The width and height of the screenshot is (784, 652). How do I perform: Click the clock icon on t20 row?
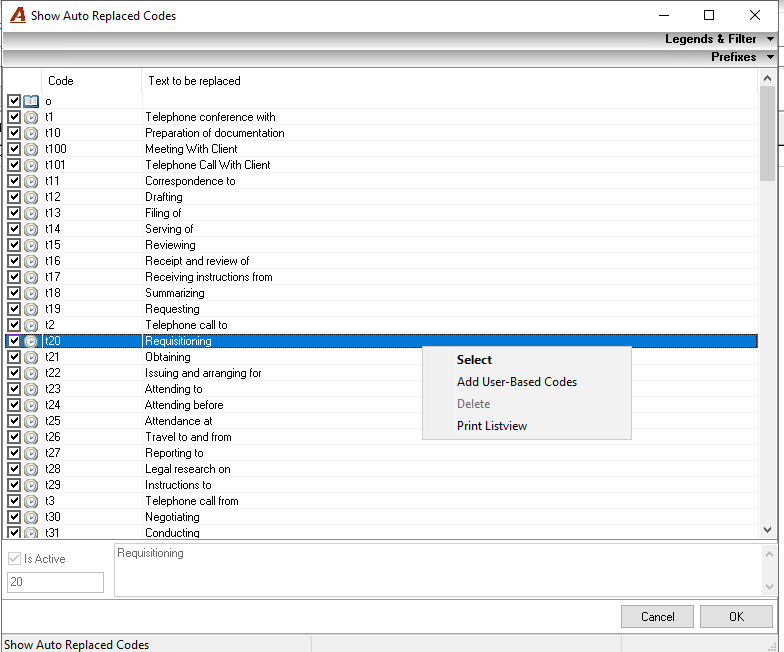pos(31,342)
